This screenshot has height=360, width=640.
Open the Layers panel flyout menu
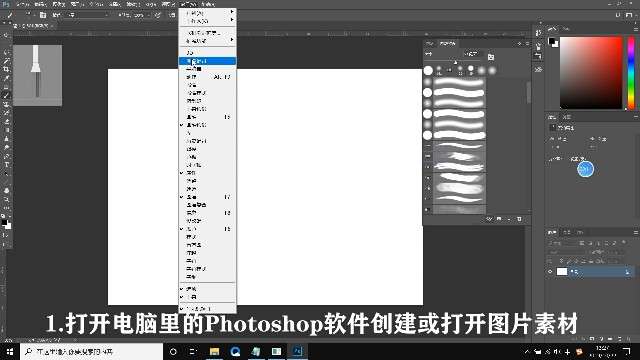click(x=636, y=232)
